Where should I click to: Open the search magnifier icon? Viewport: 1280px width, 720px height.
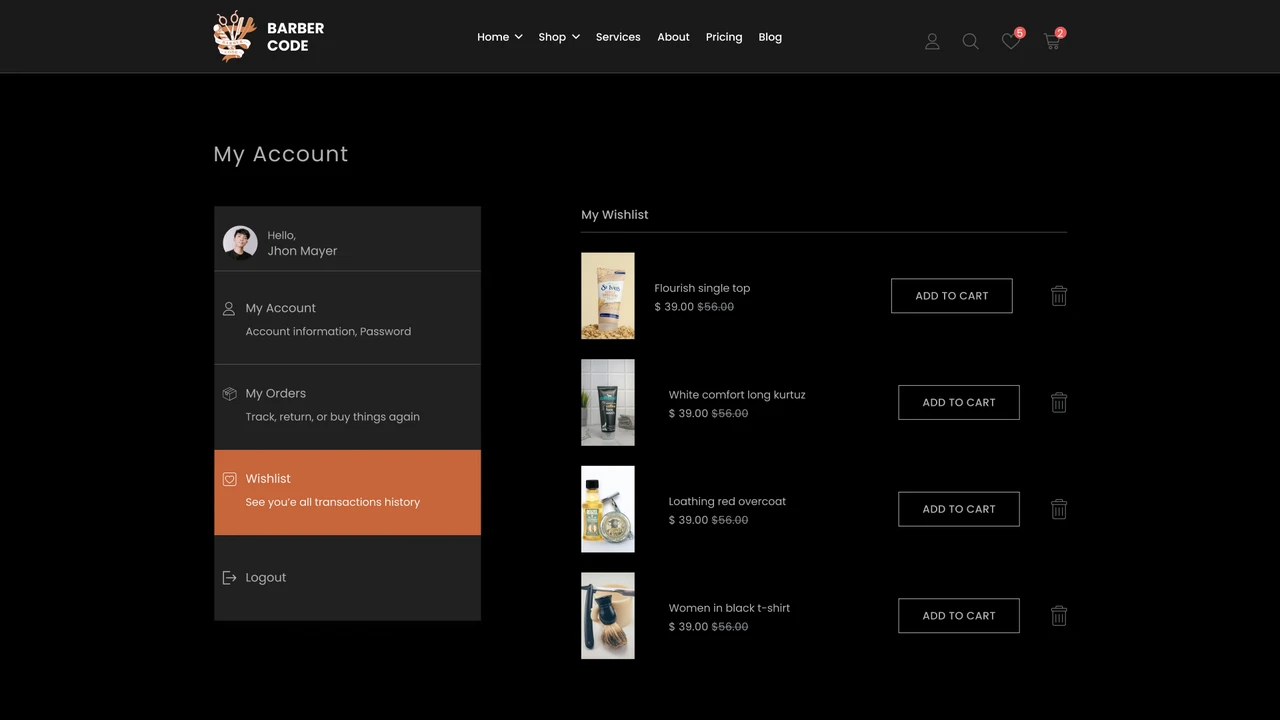970,41
